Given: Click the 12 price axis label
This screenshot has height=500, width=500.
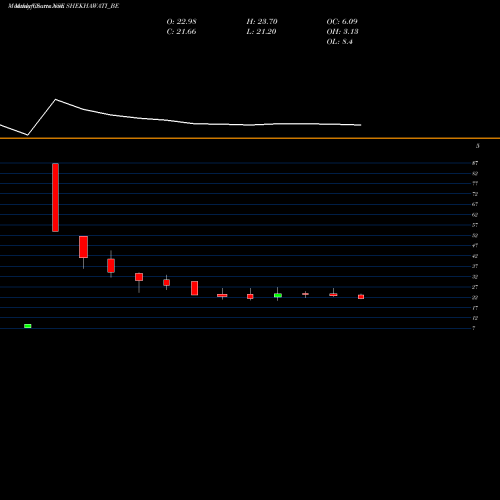Looking at the screenshot, I should coord(475,318).
